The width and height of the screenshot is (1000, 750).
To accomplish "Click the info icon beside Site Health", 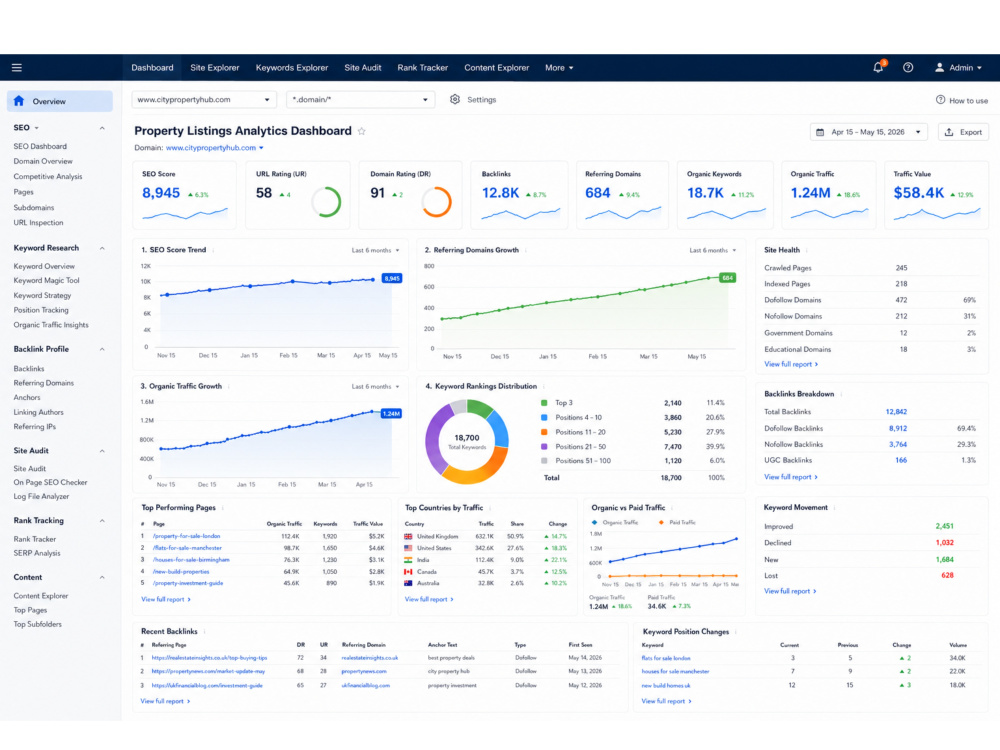I will pyautogui.click(x=807, y=250).
